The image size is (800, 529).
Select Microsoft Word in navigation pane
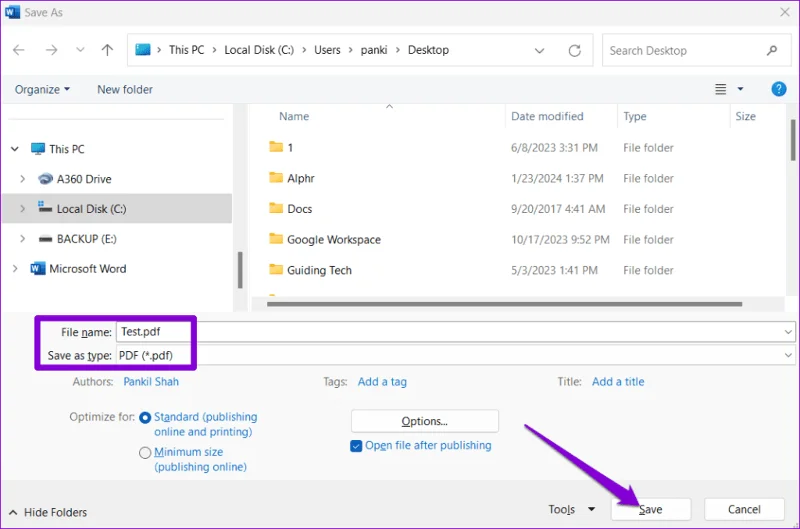(x=87, y=268)
